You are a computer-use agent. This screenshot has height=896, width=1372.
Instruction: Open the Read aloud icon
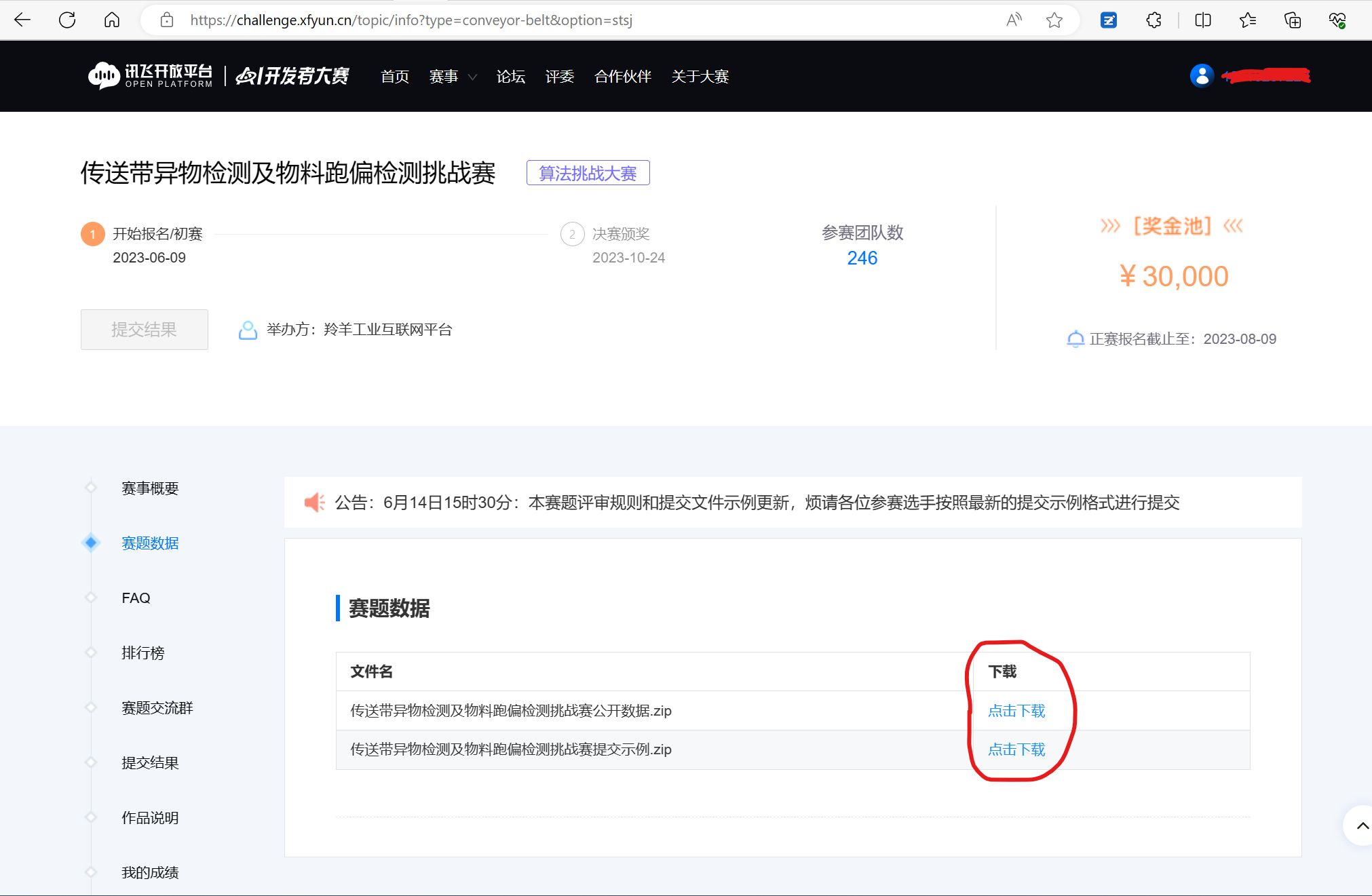1013,20
